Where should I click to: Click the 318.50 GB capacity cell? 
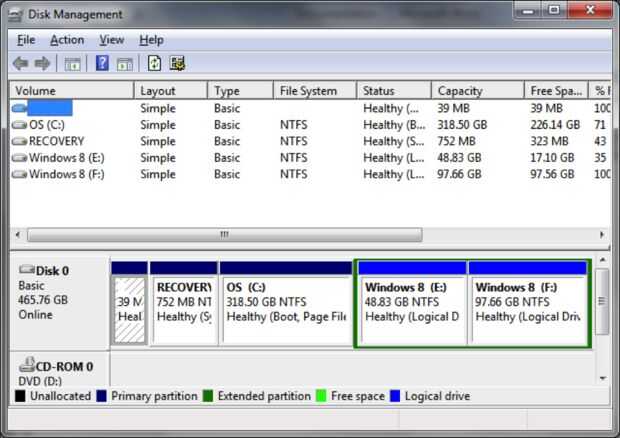pos(462,125)
